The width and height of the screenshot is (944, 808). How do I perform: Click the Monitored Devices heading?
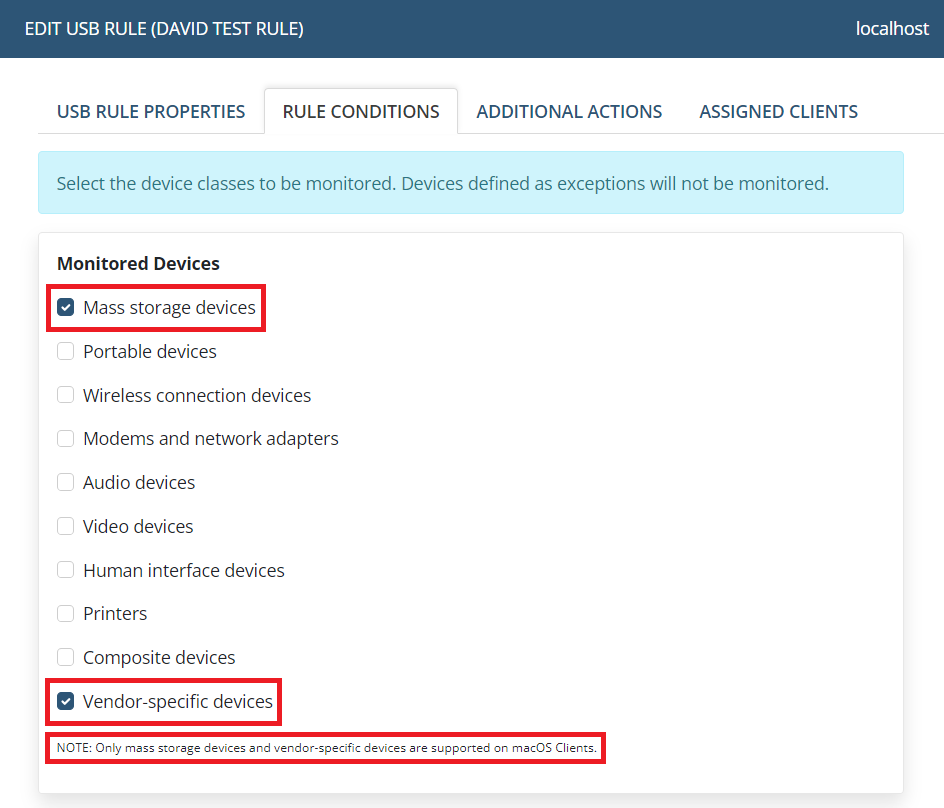138,264
